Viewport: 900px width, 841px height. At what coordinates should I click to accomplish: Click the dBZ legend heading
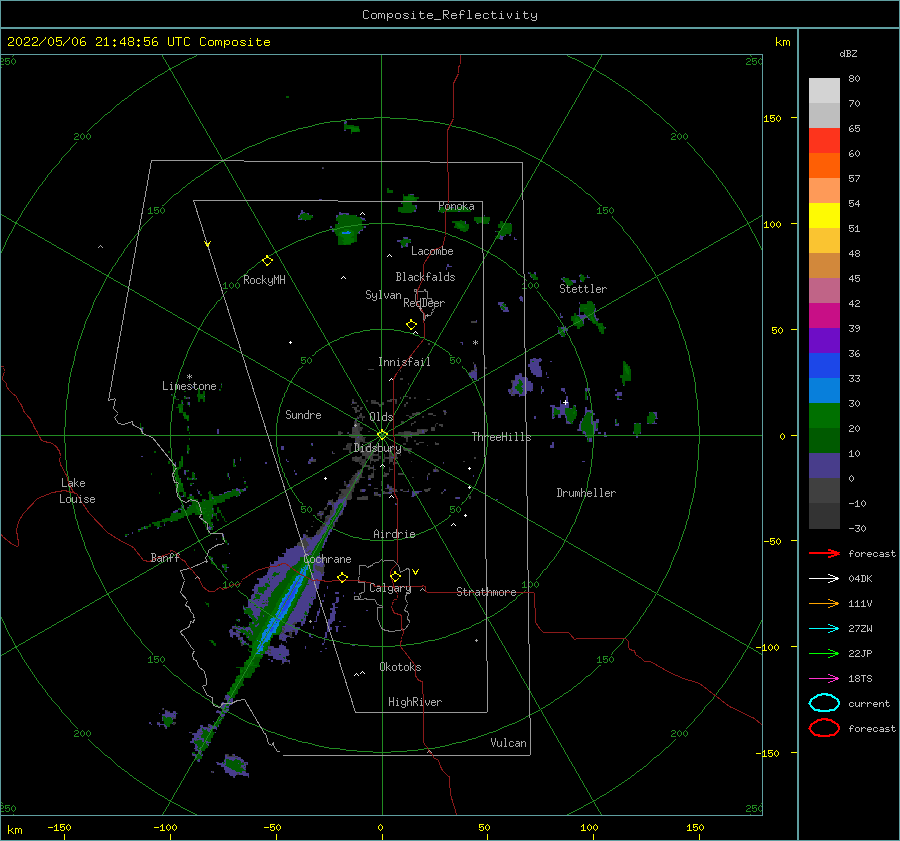click(848, 54)
